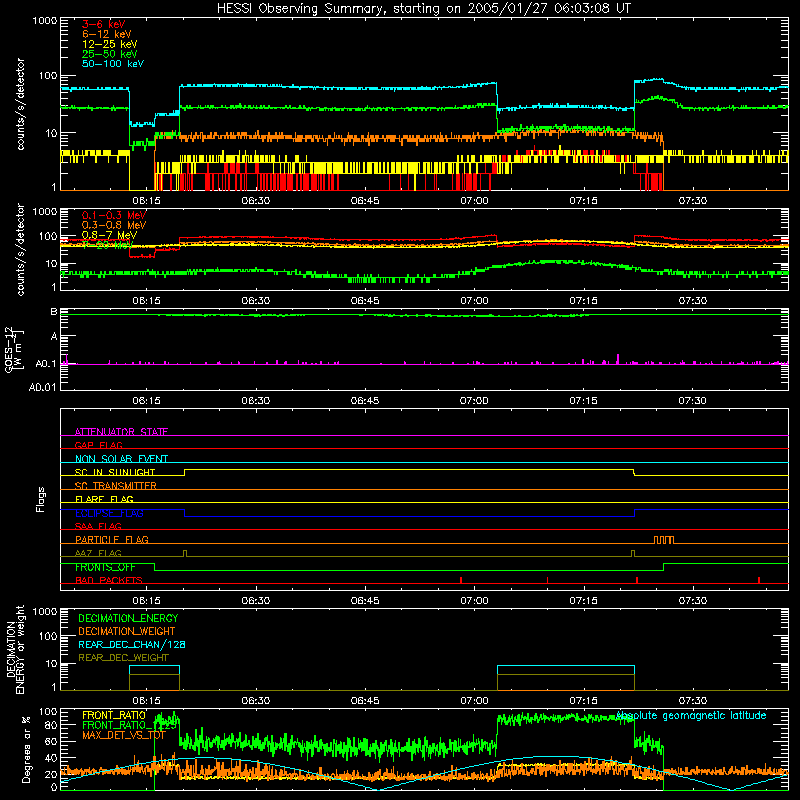Click the Absolute geomagnetic latitude label
Screen dimensions: 800x800
pyautogui.click(x=691, y=715)
